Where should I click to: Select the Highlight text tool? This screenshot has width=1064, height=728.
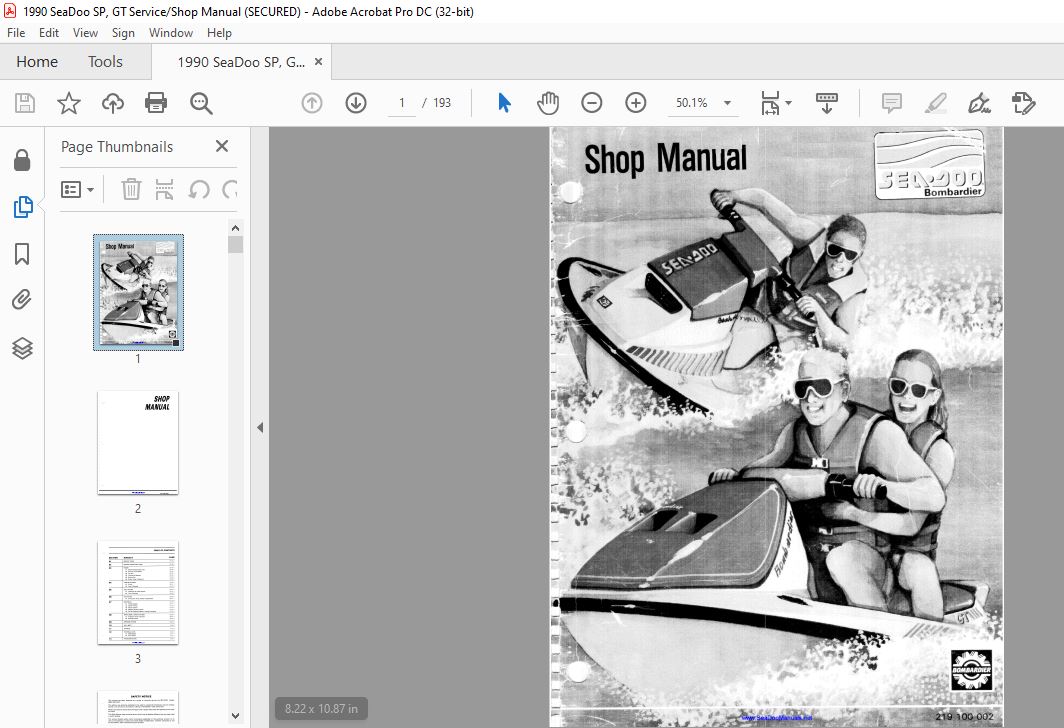coord(935,103)
